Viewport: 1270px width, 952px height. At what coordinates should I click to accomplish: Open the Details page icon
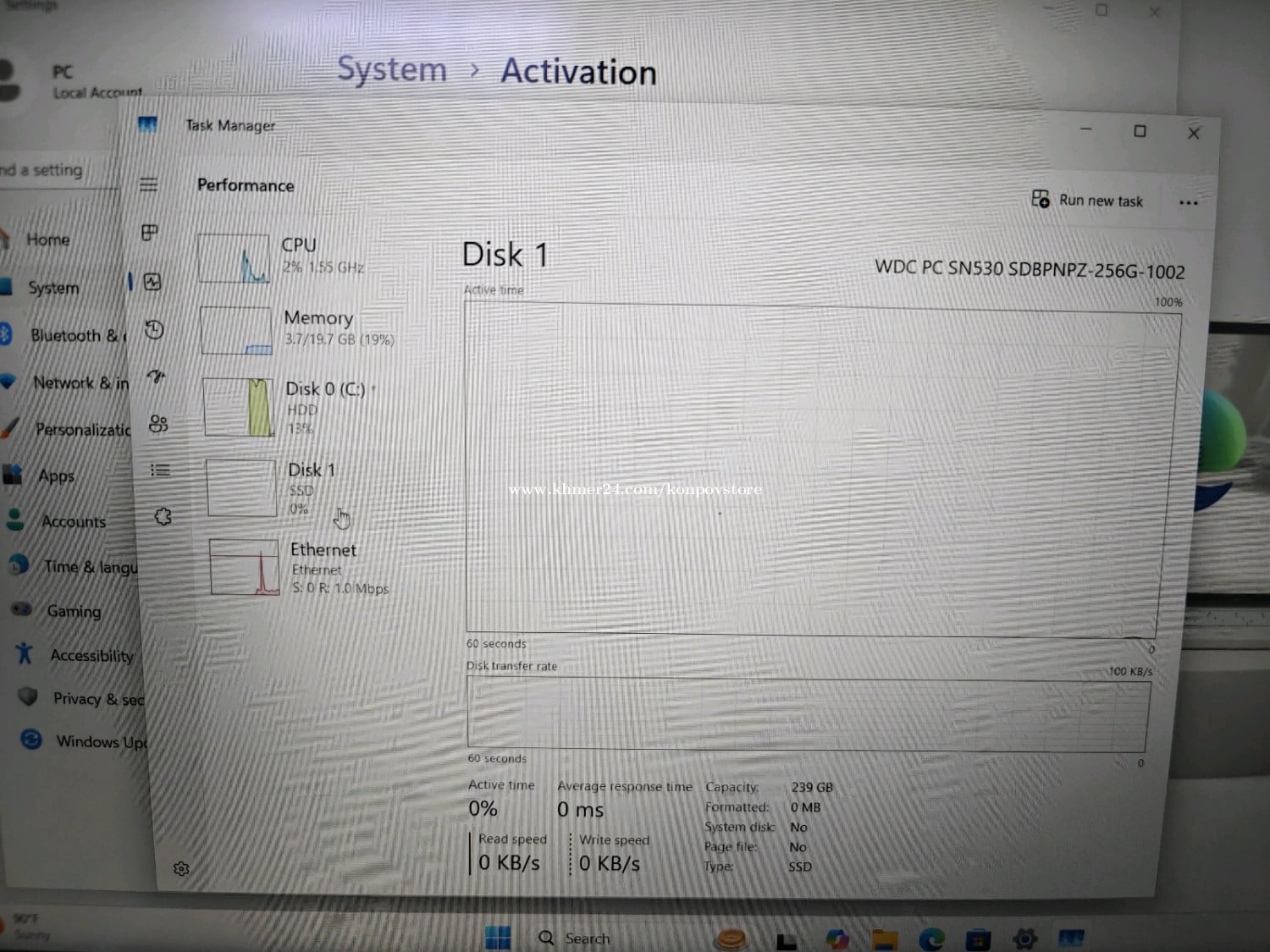click(160, 470)
